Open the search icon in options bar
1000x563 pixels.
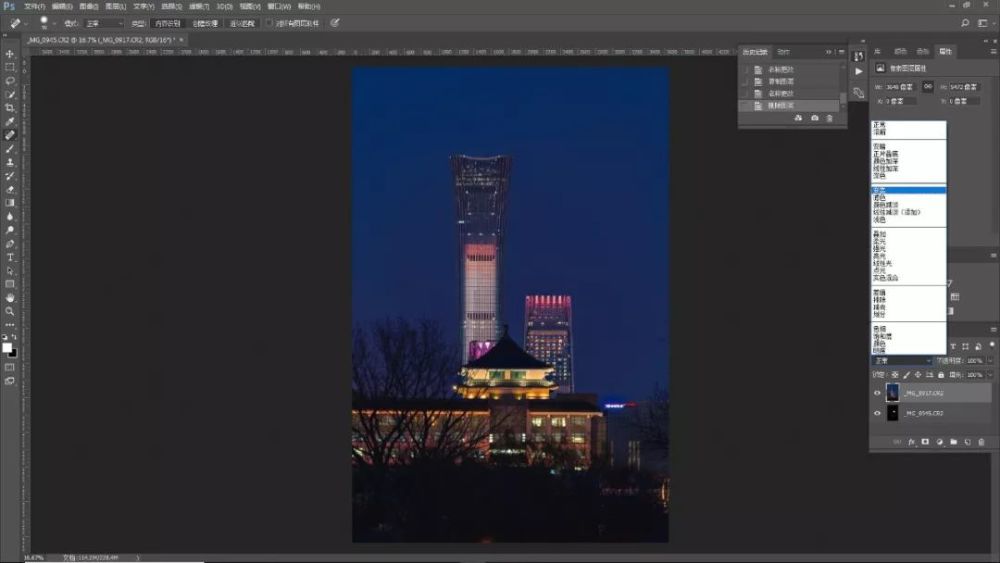click(x=965, y=23)
